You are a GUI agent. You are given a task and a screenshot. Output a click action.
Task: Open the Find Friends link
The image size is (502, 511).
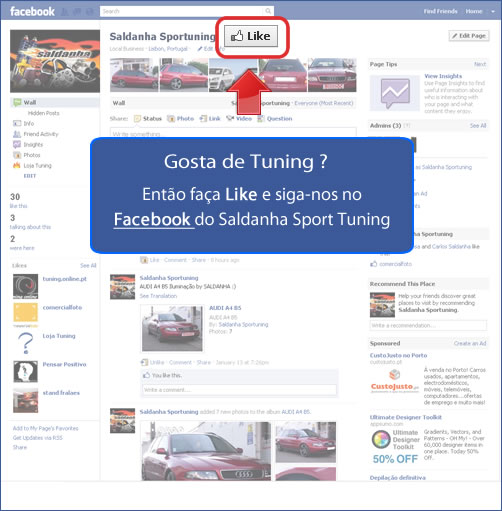440,11
